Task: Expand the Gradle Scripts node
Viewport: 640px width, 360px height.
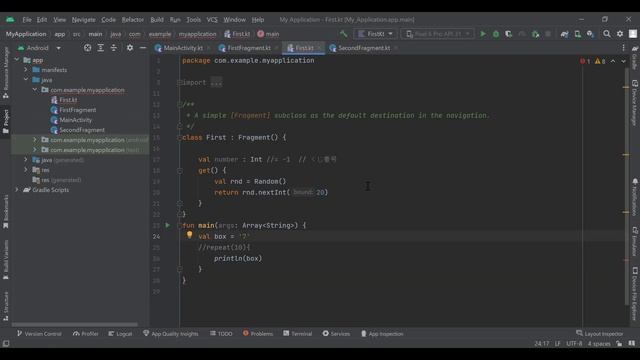Action: point(17,190)
